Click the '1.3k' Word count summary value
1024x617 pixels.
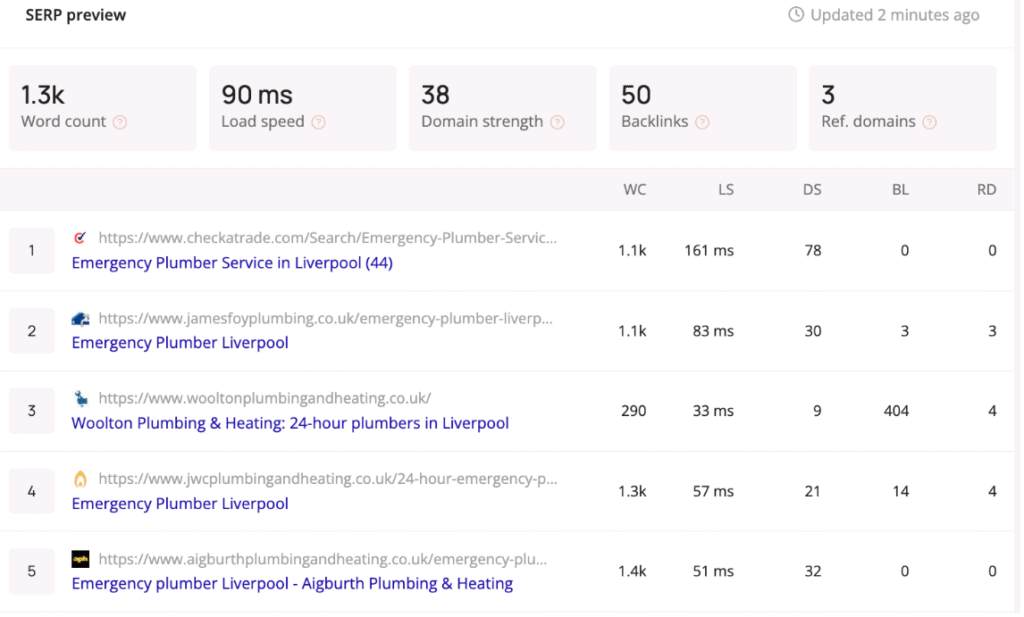point(42,95)
